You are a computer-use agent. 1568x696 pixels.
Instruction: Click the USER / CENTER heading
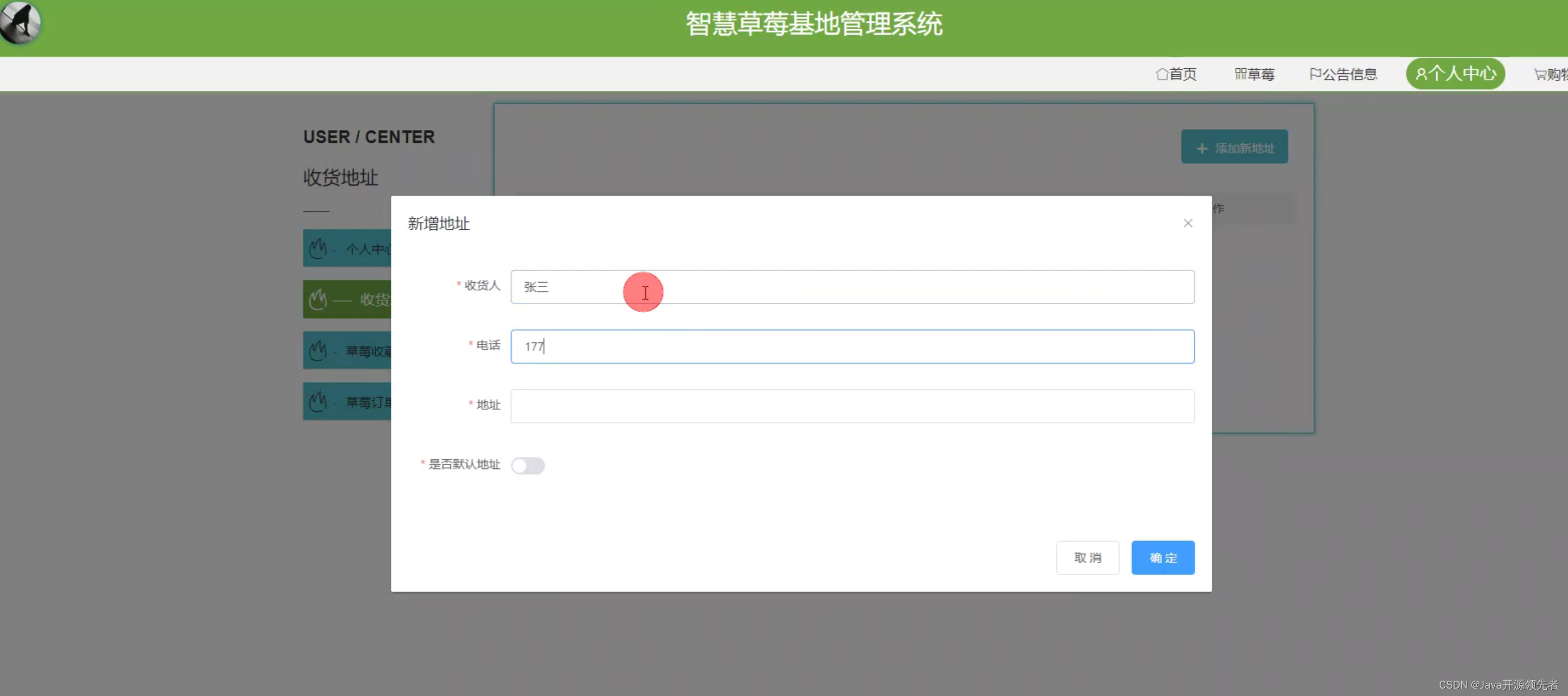(x=369, y=137)
